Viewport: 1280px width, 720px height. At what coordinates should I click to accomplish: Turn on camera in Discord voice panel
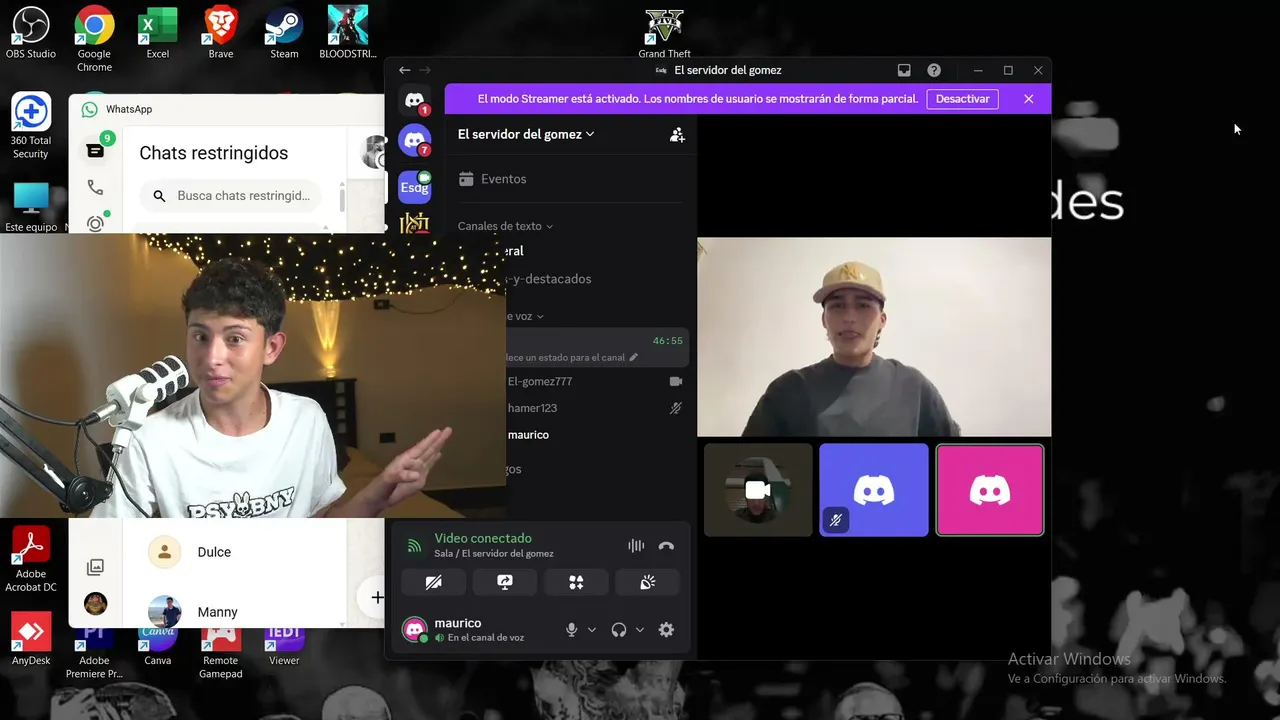(433, 582)
